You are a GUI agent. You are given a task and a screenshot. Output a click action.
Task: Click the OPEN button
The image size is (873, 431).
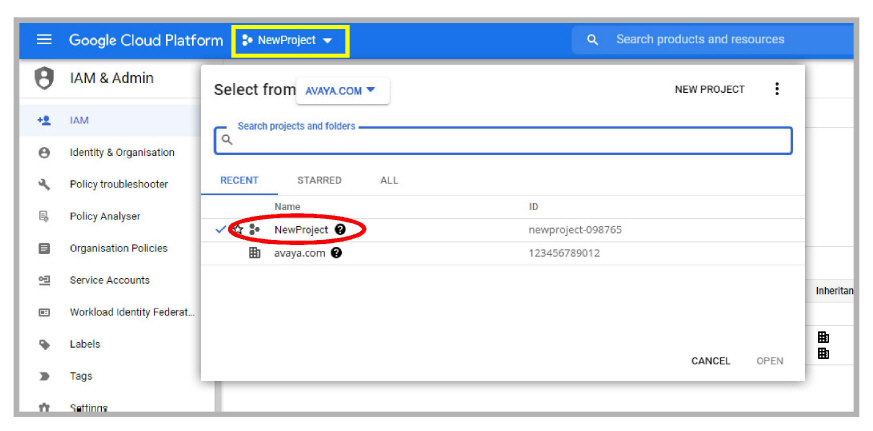coord(769,361)
